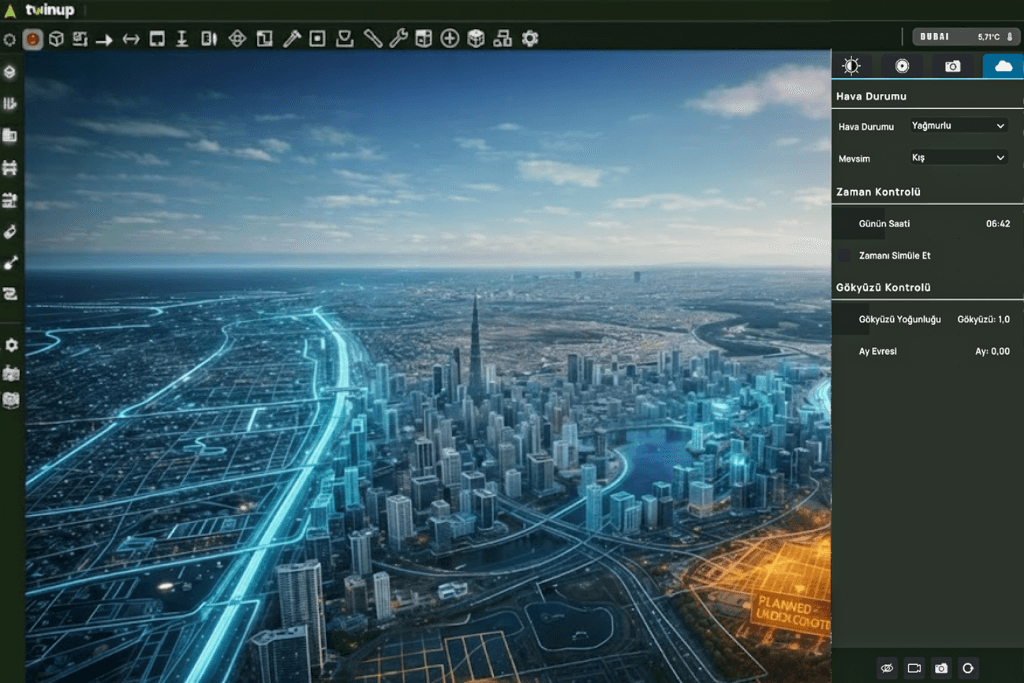This screenshot has width=1024, height=683.
Task: Switch to the camera tab in the right panel
Action: point(953,66)
